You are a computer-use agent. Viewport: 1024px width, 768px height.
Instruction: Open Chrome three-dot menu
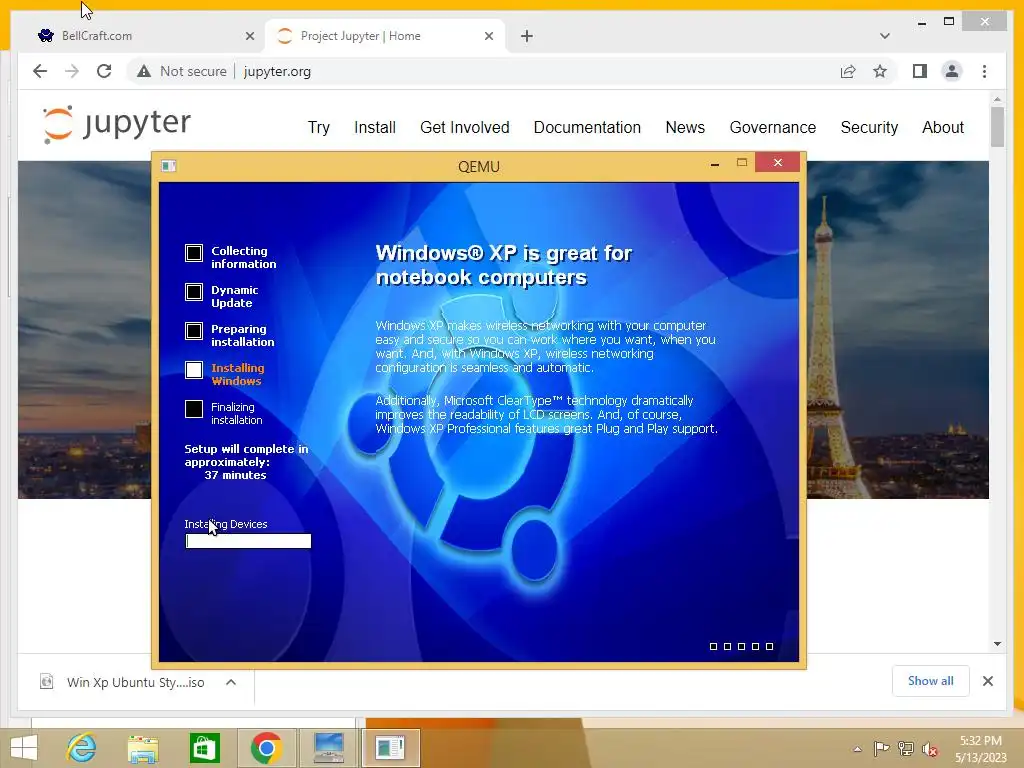(x=984, y=71)
